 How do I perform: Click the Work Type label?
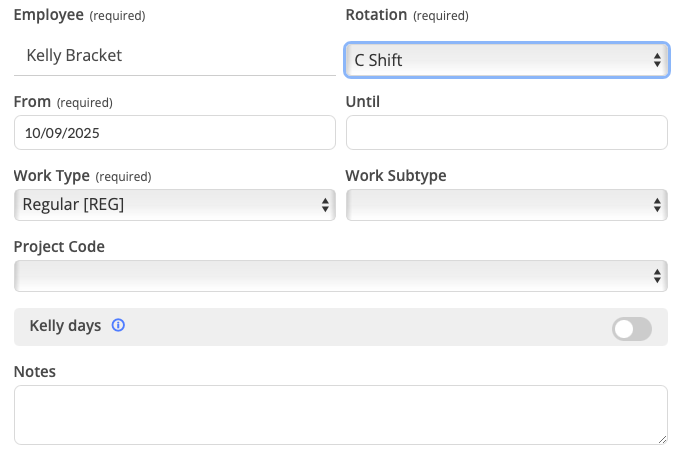coord(51,176)
